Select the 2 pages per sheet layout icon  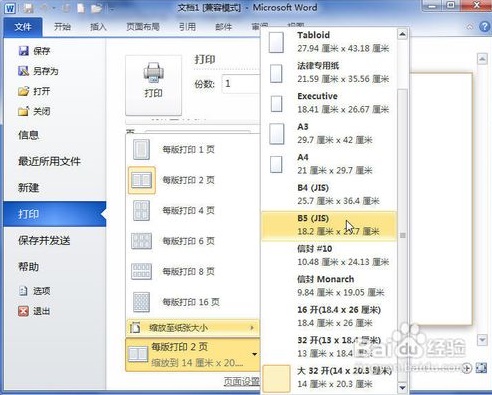[x=142, y=180]
